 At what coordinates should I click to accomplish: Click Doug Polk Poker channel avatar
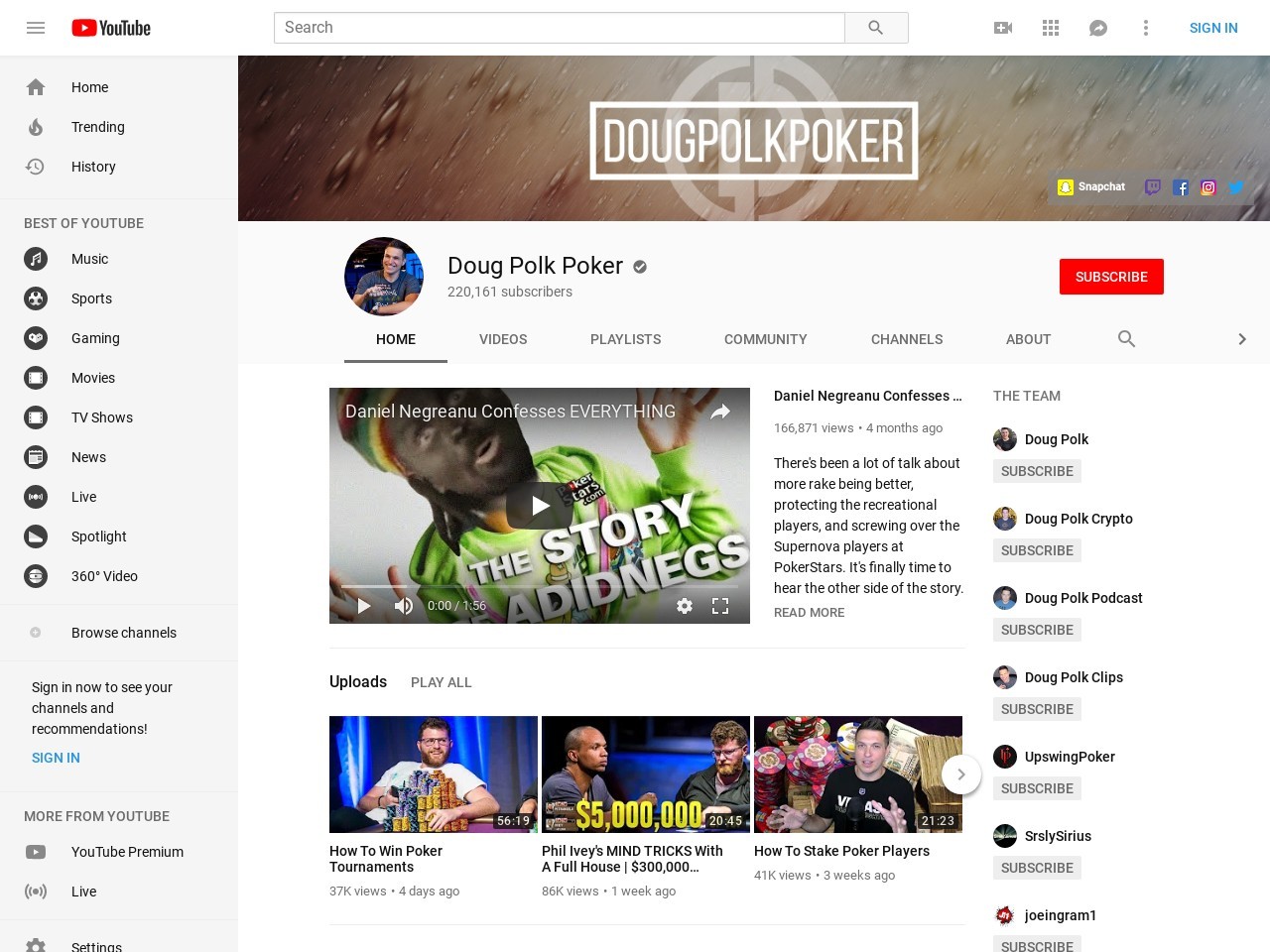[x=384, y=277]
